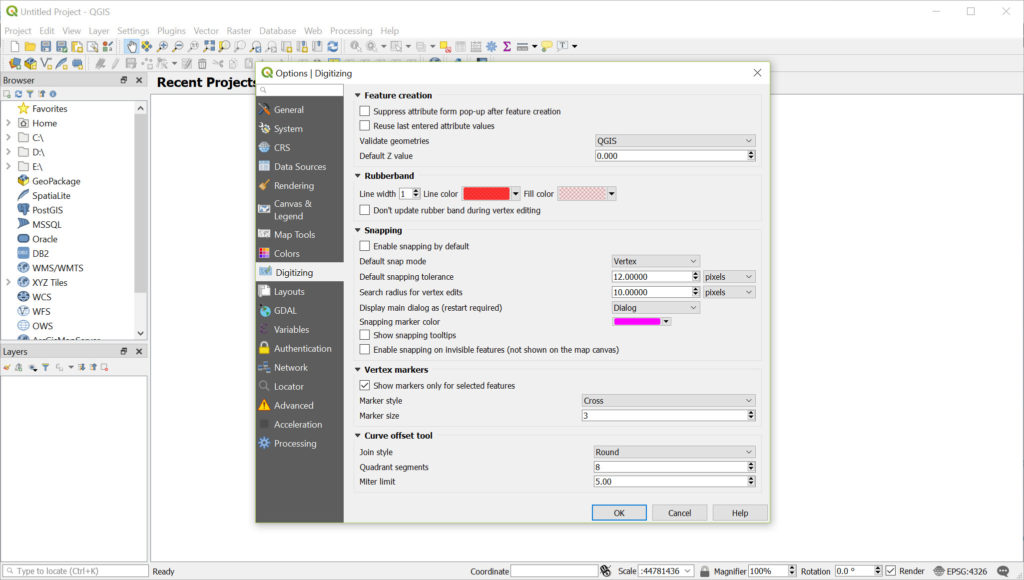Toggle Suppress attribute form pop-up checkbox
This screenshot has height=580, width=1024.
pyautogui.click(x=364, y=112)
